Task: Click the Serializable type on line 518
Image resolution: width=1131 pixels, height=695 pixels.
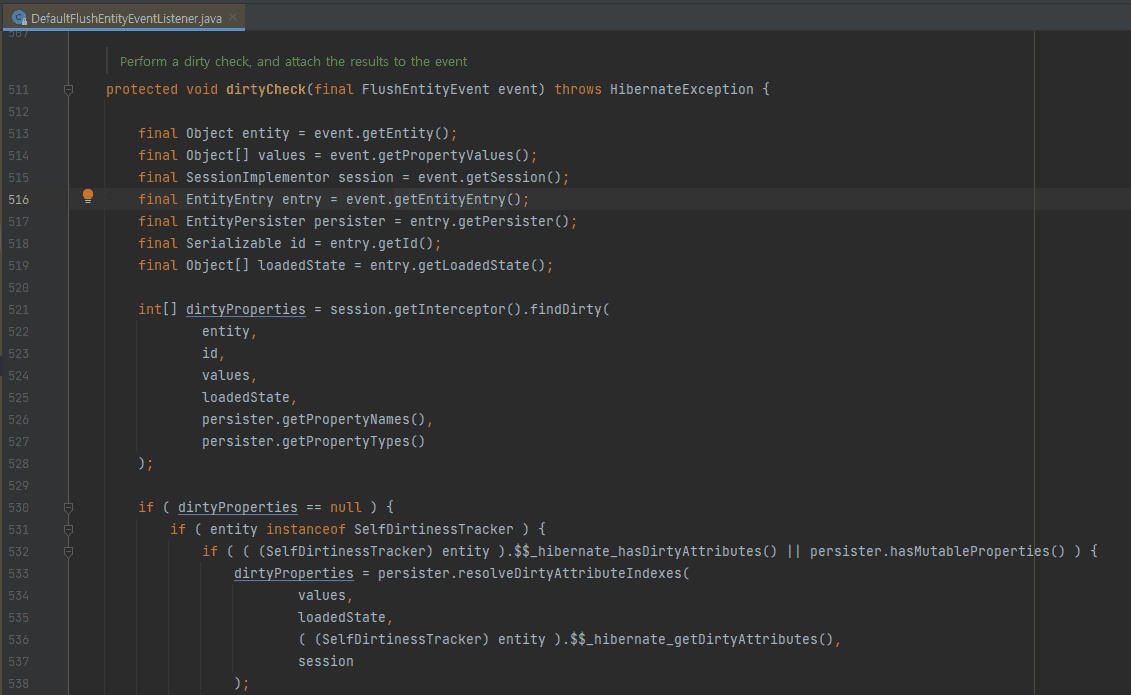Action: point(234,244)
